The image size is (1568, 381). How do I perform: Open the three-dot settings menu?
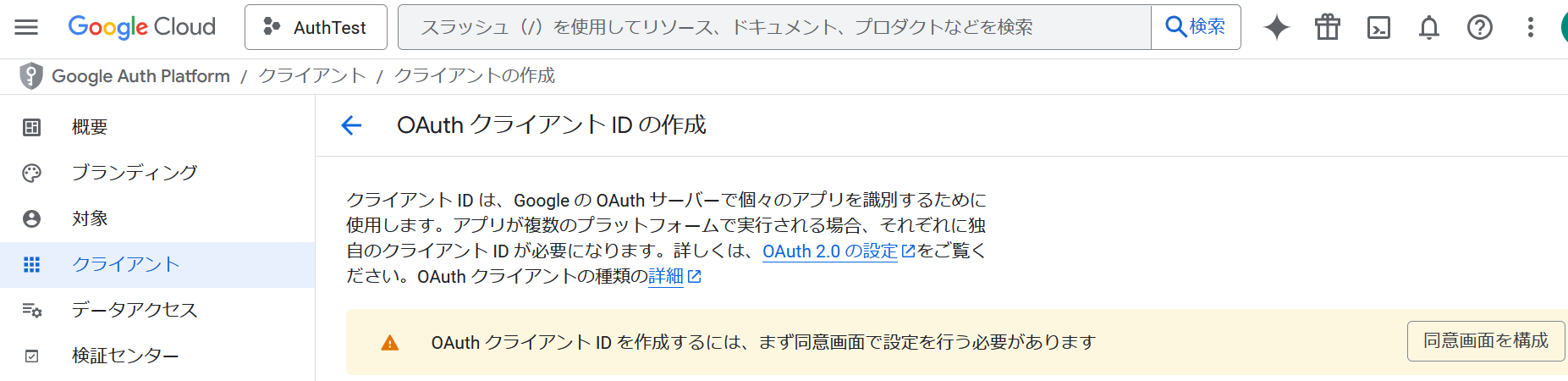[x=1530, y=27]
